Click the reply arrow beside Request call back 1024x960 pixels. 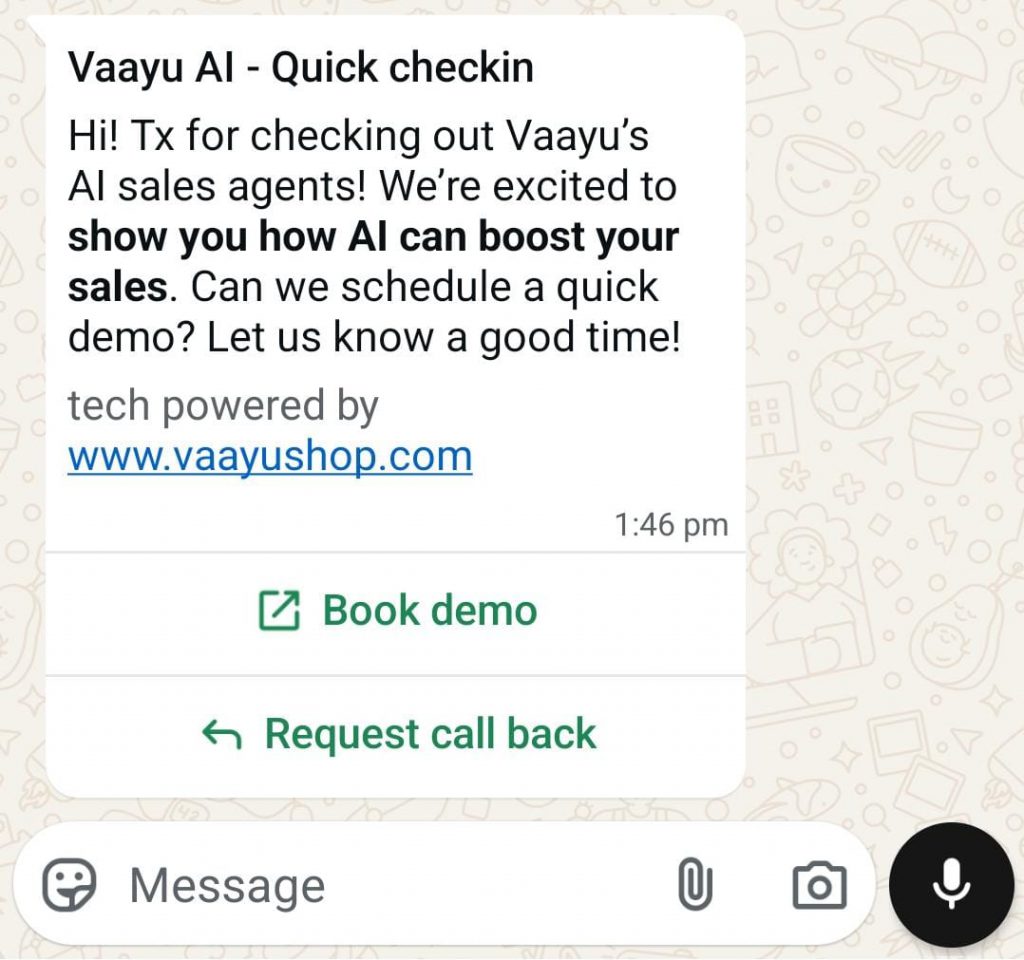tap(222, 735)
